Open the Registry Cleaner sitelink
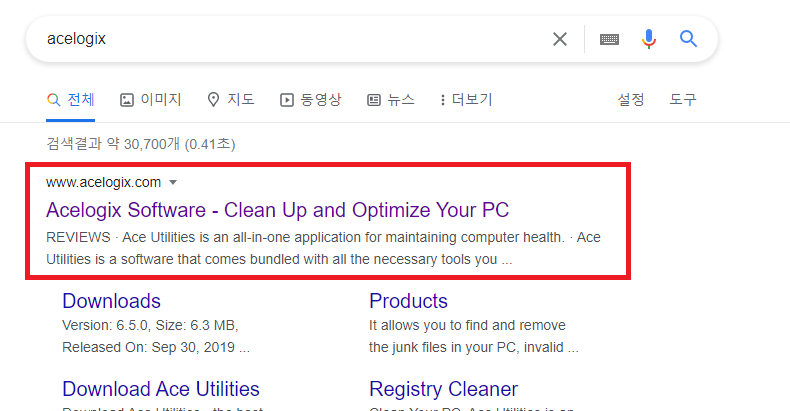790x411 pixels. pyautogui.click(x=443, y=389)
